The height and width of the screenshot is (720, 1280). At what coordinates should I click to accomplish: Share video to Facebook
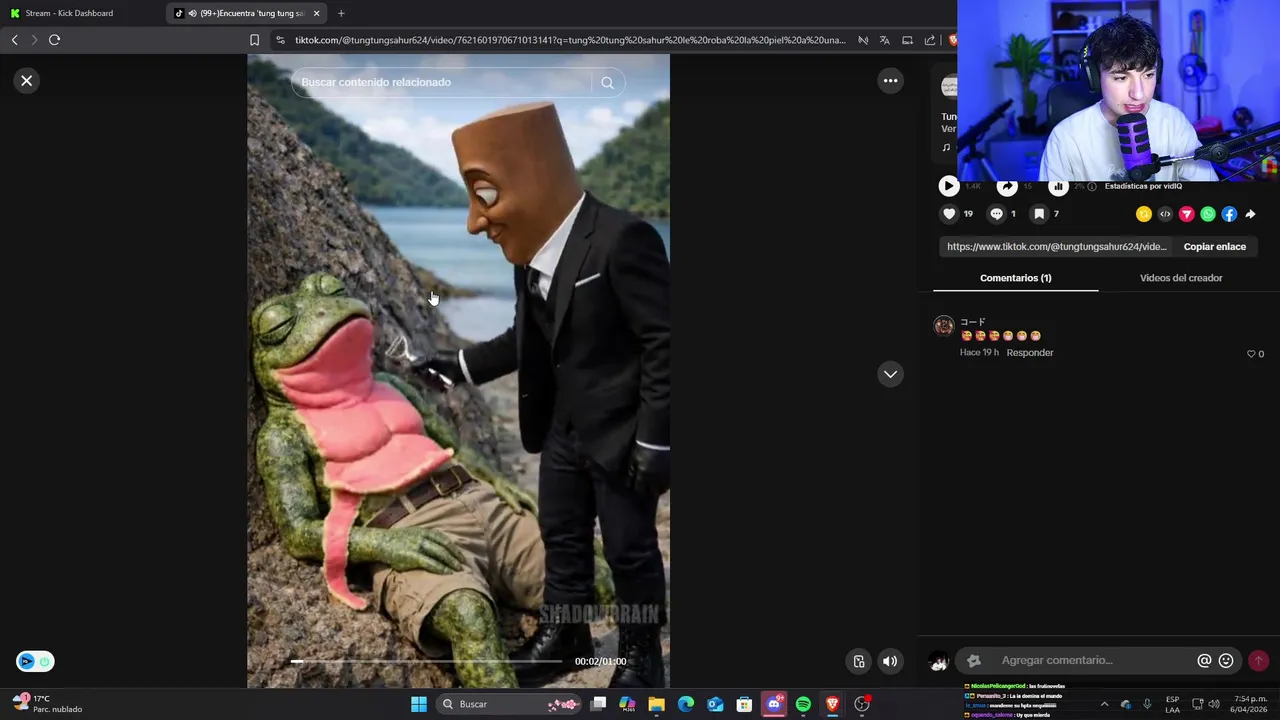pos(1229,214)
